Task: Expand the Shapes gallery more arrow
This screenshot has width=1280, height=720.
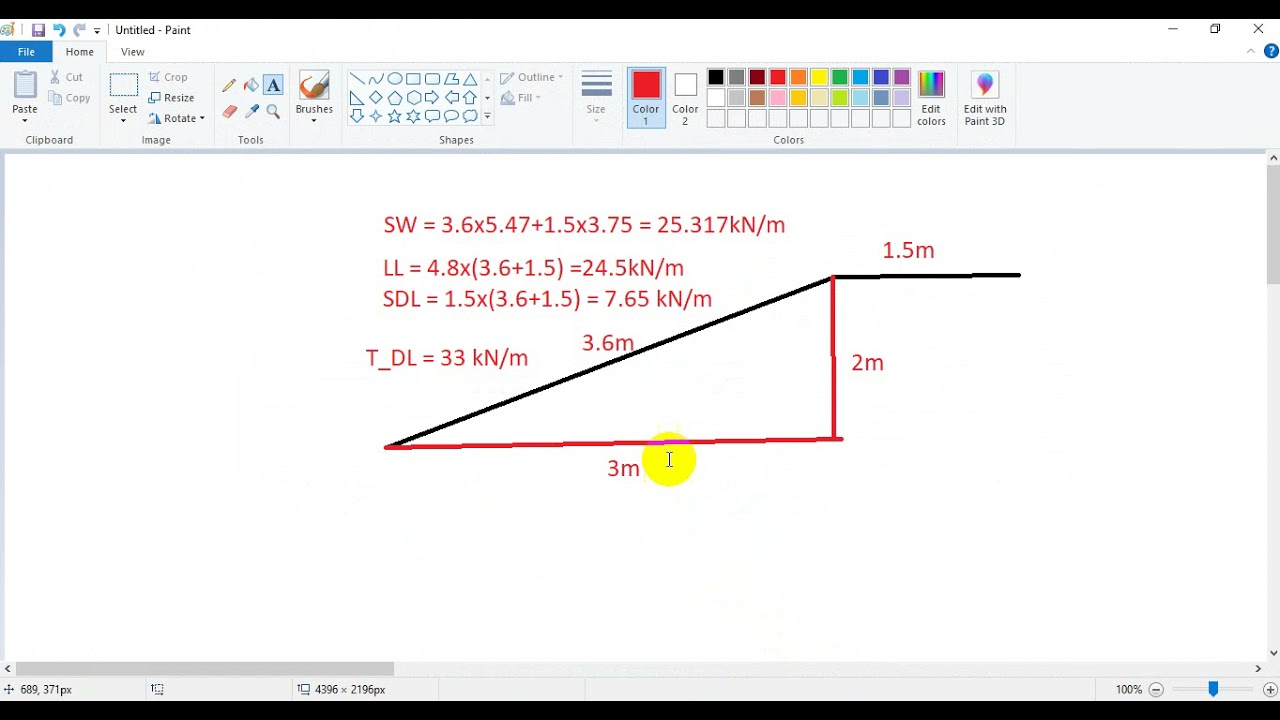Action: point(487,116)
